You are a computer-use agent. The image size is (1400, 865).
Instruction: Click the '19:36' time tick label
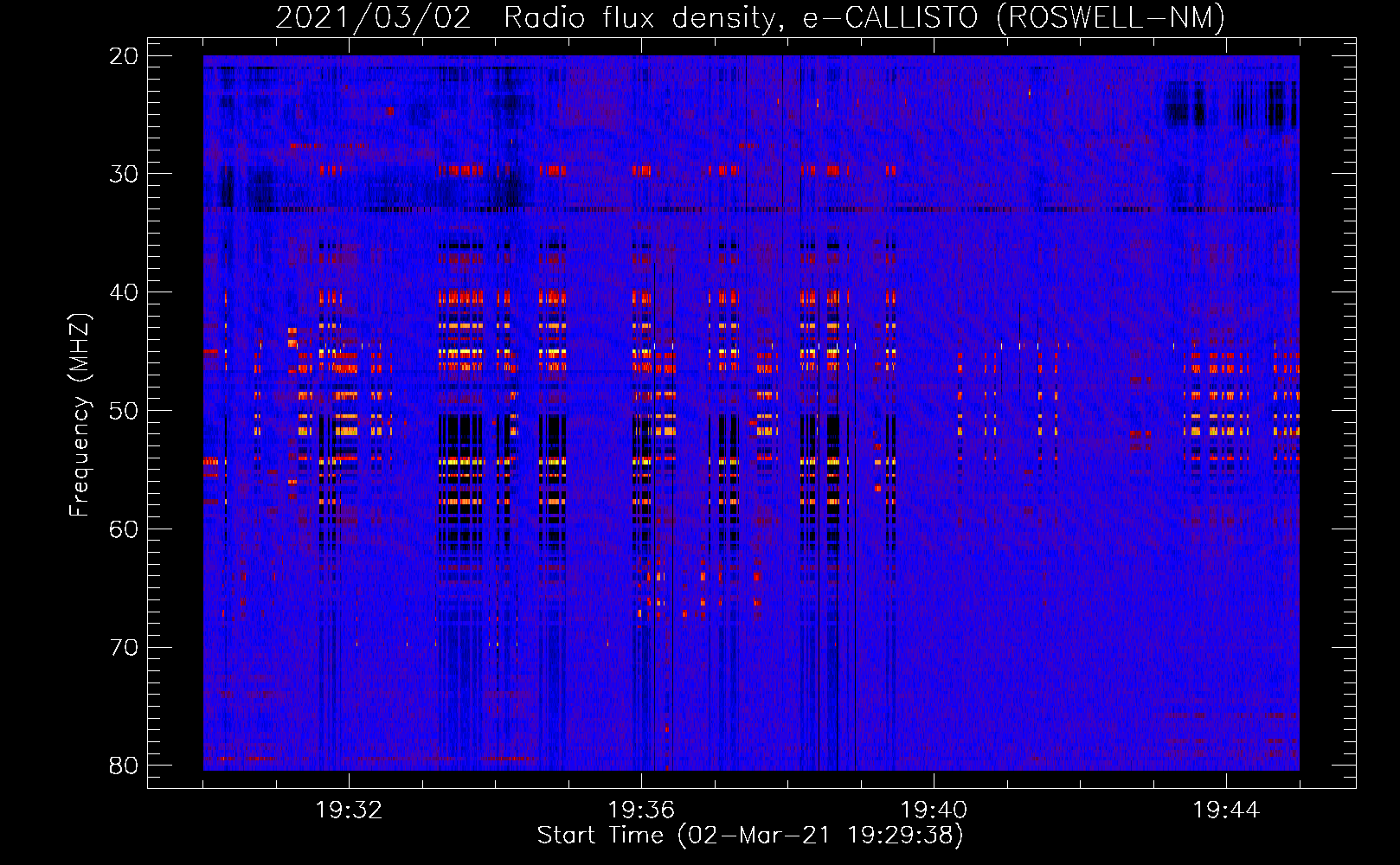(x=641, y=811)
